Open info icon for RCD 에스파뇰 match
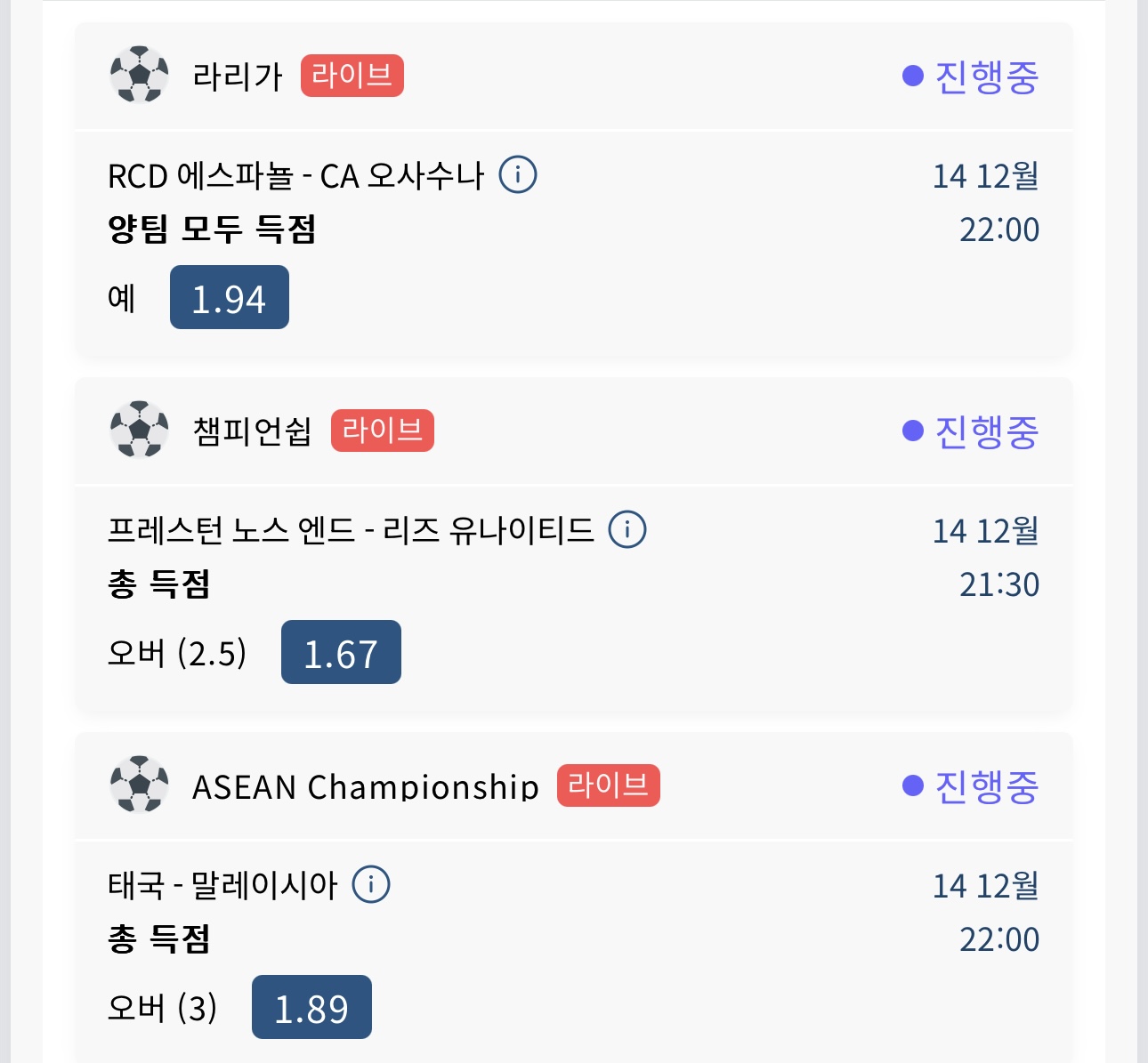 [518, 174]
